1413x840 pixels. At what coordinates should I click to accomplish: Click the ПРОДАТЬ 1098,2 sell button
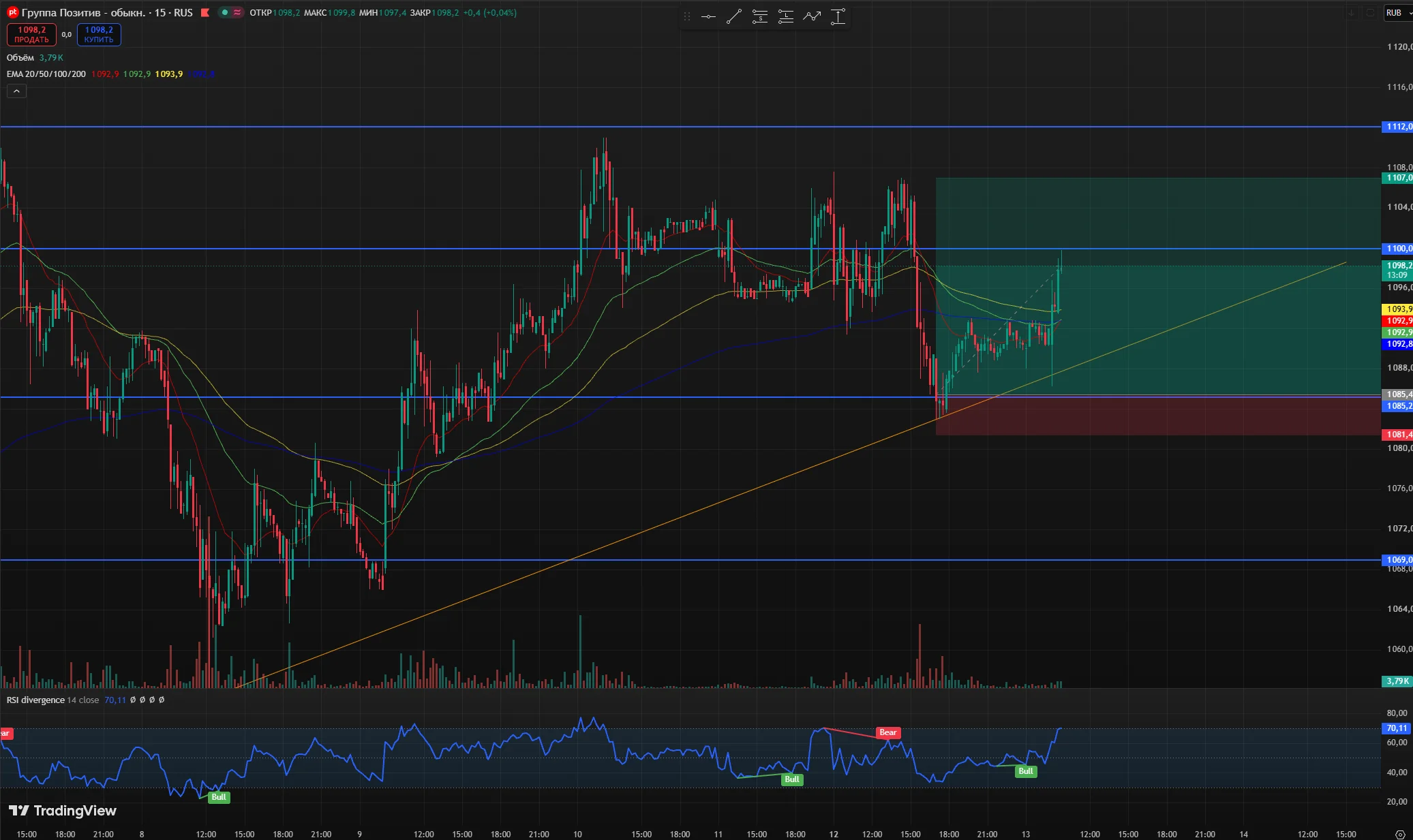[x=31, y=35]
